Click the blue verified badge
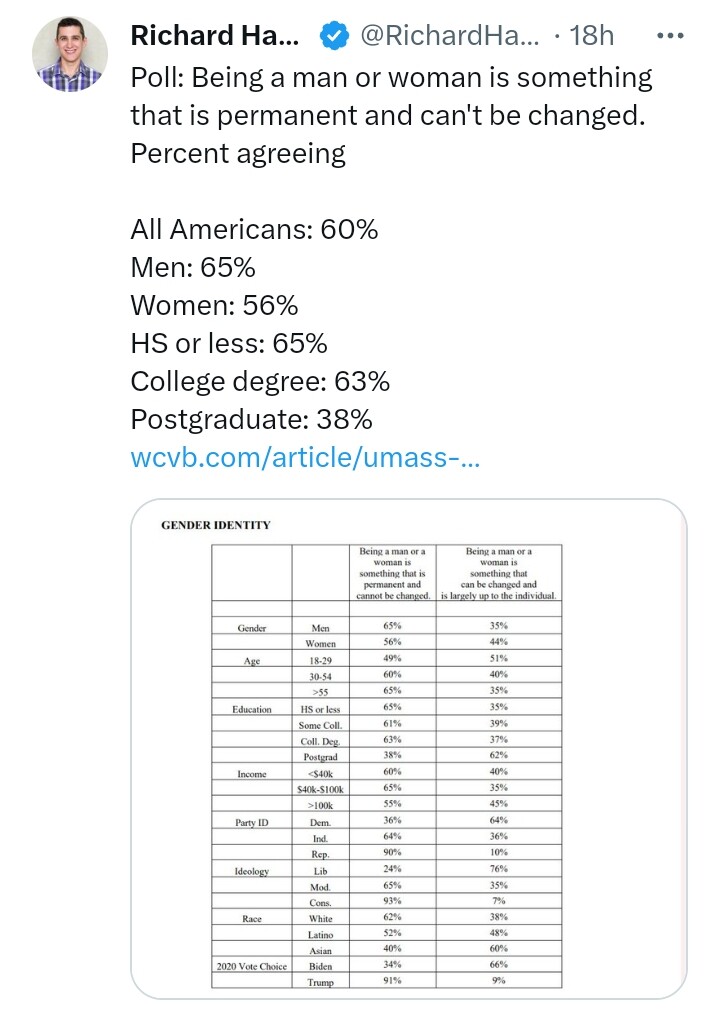This screenshot has height=1018, width=720. coord(332,37)
